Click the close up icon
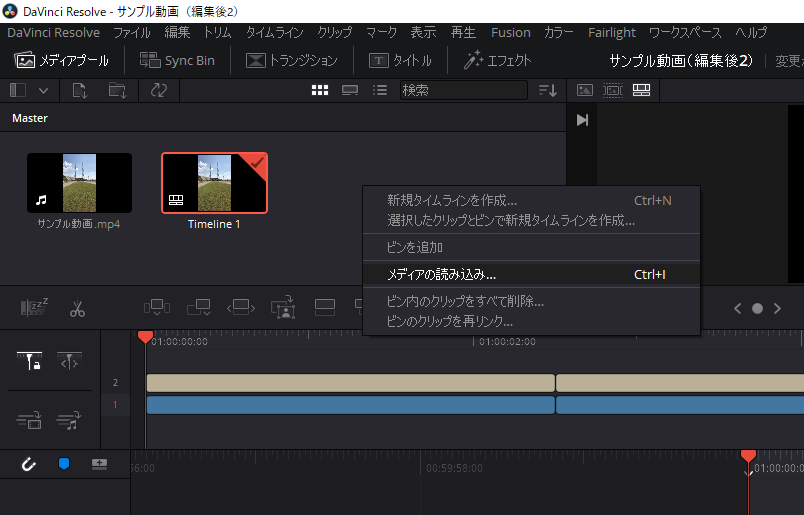 pos(283,307)
